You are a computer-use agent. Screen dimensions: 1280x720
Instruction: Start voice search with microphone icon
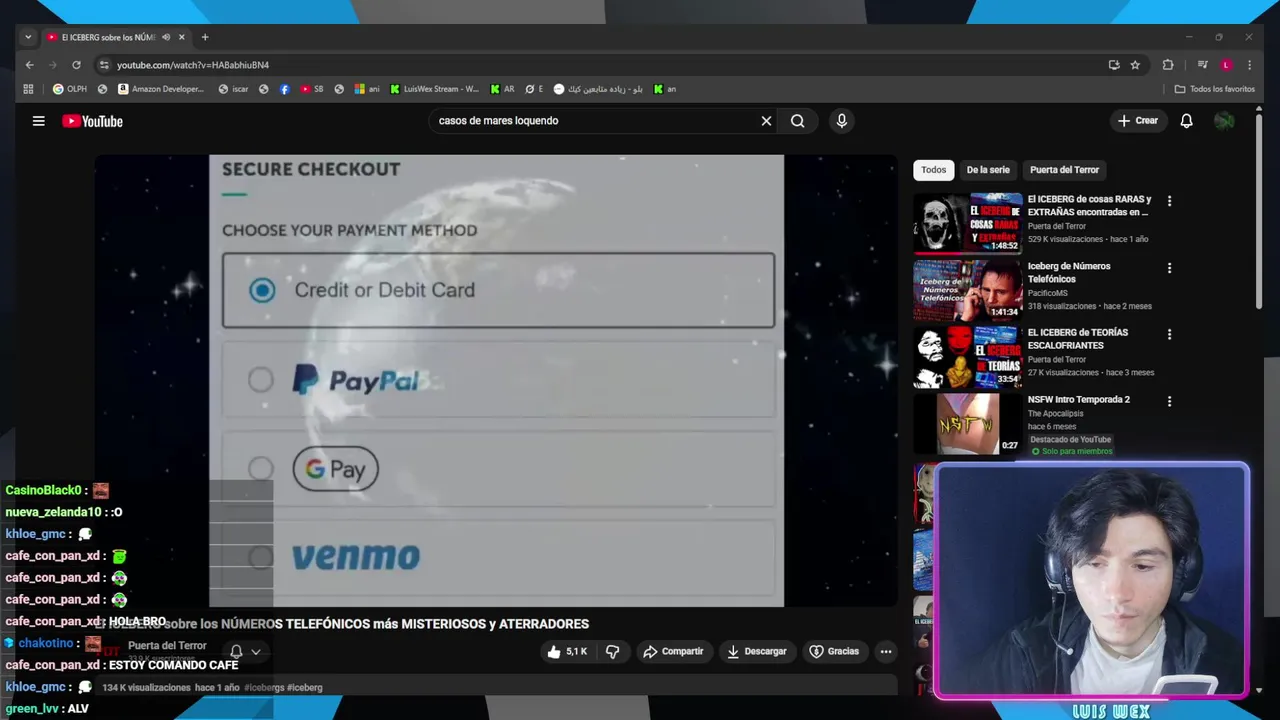click(x=841, y=121)
